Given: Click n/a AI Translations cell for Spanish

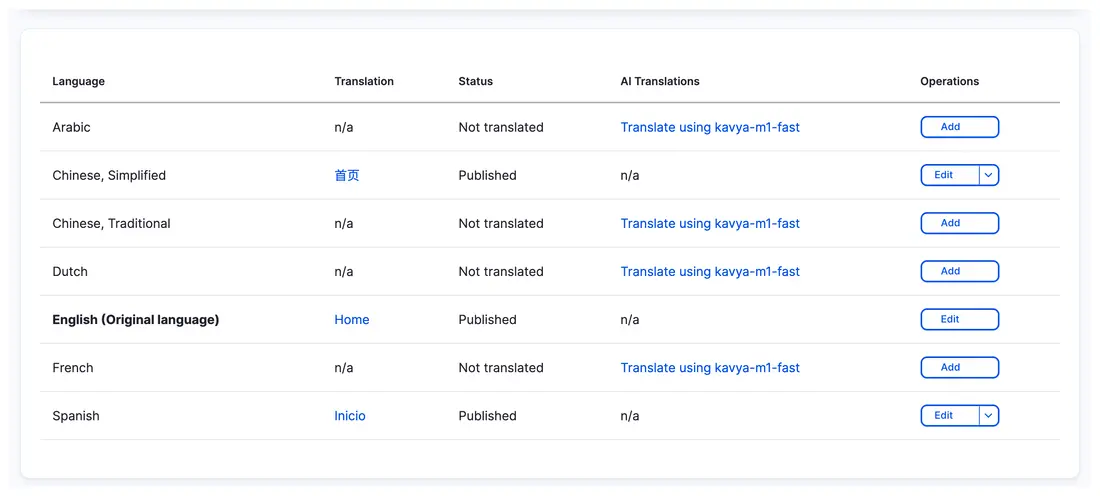Looking at the screenshot, I should coord(630,416).
